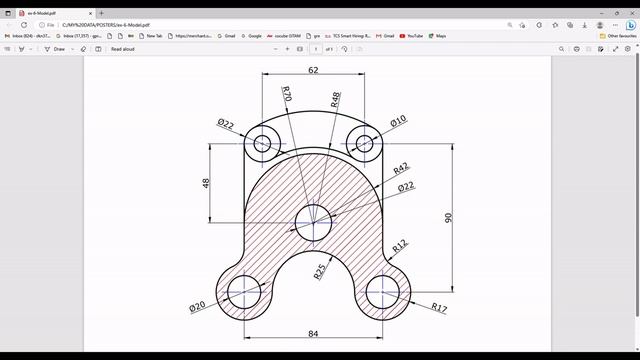
Task: Click the Fit to width icon
Action: (x=300, y=49)
